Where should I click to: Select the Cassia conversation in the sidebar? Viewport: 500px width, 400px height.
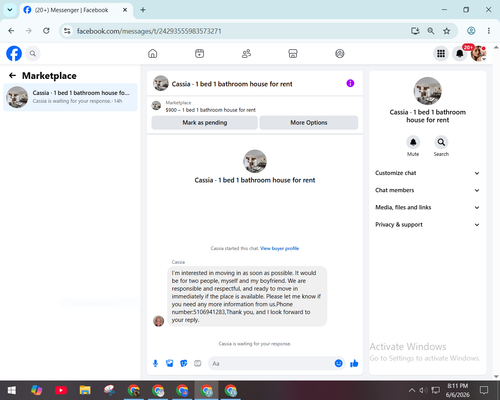(70, 97)
